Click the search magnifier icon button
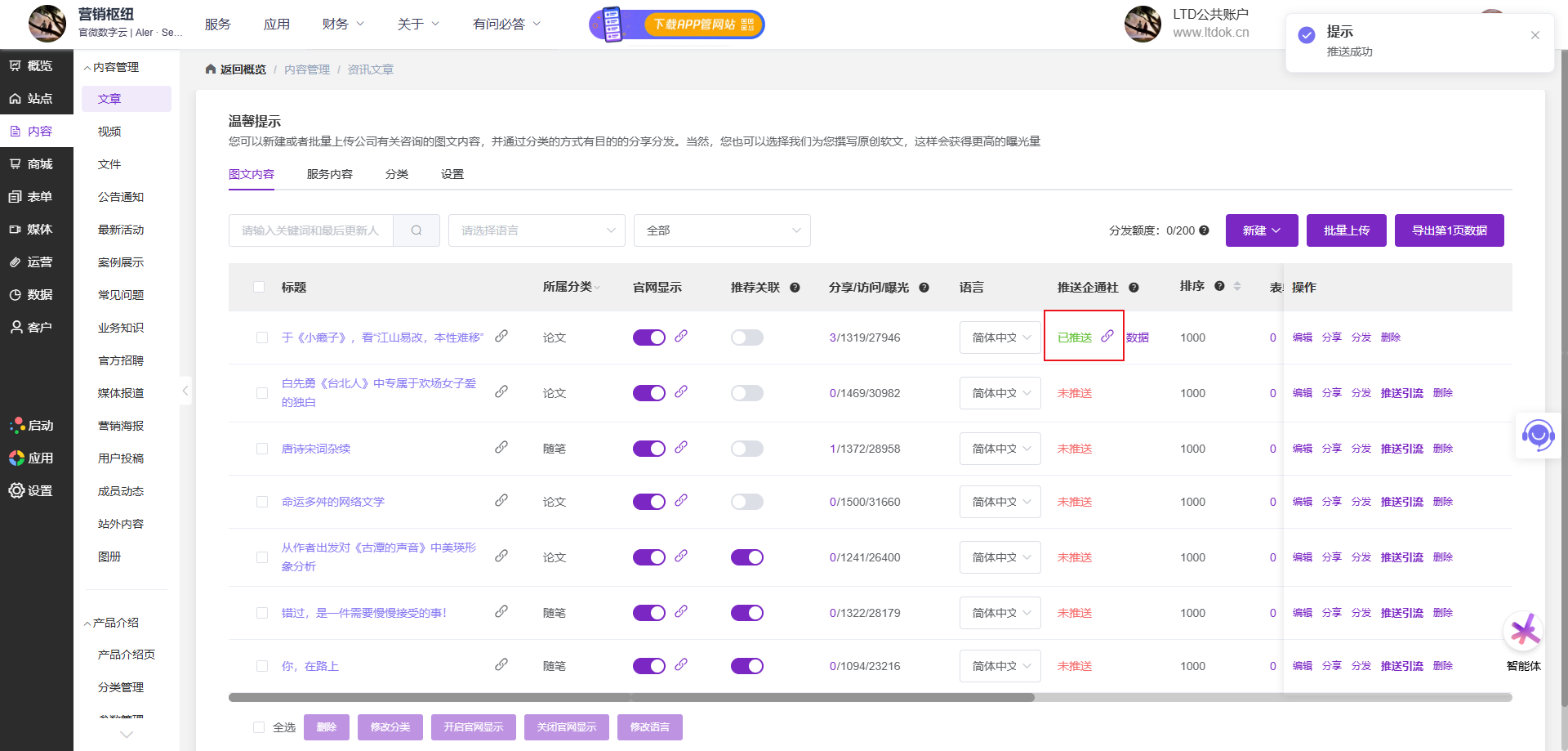Screen dimensions: 1568x751 coord(416,230)
